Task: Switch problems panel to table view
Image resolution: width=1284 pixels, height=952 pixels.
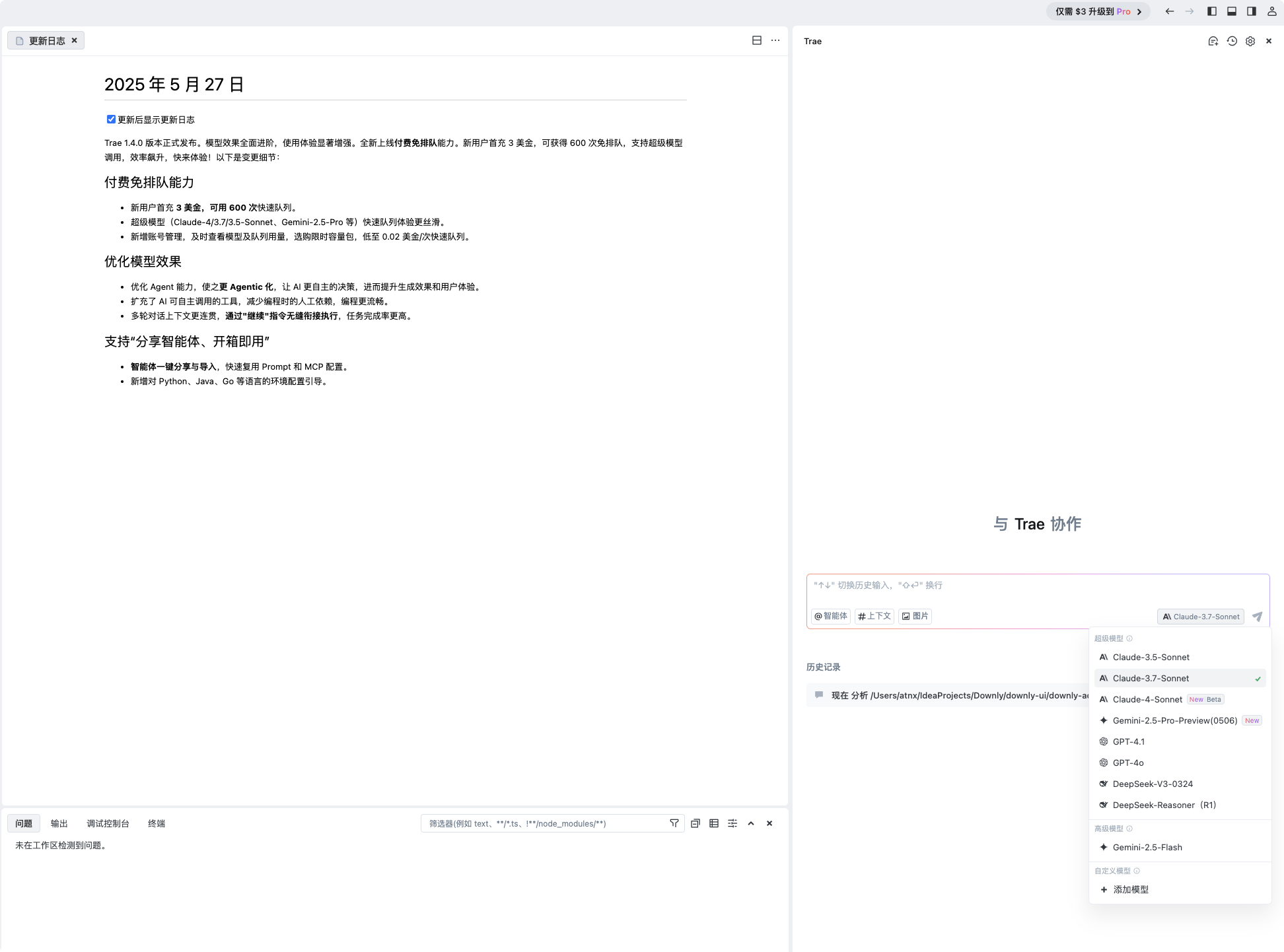Action: pyautogui.click(x=714, y=823)
